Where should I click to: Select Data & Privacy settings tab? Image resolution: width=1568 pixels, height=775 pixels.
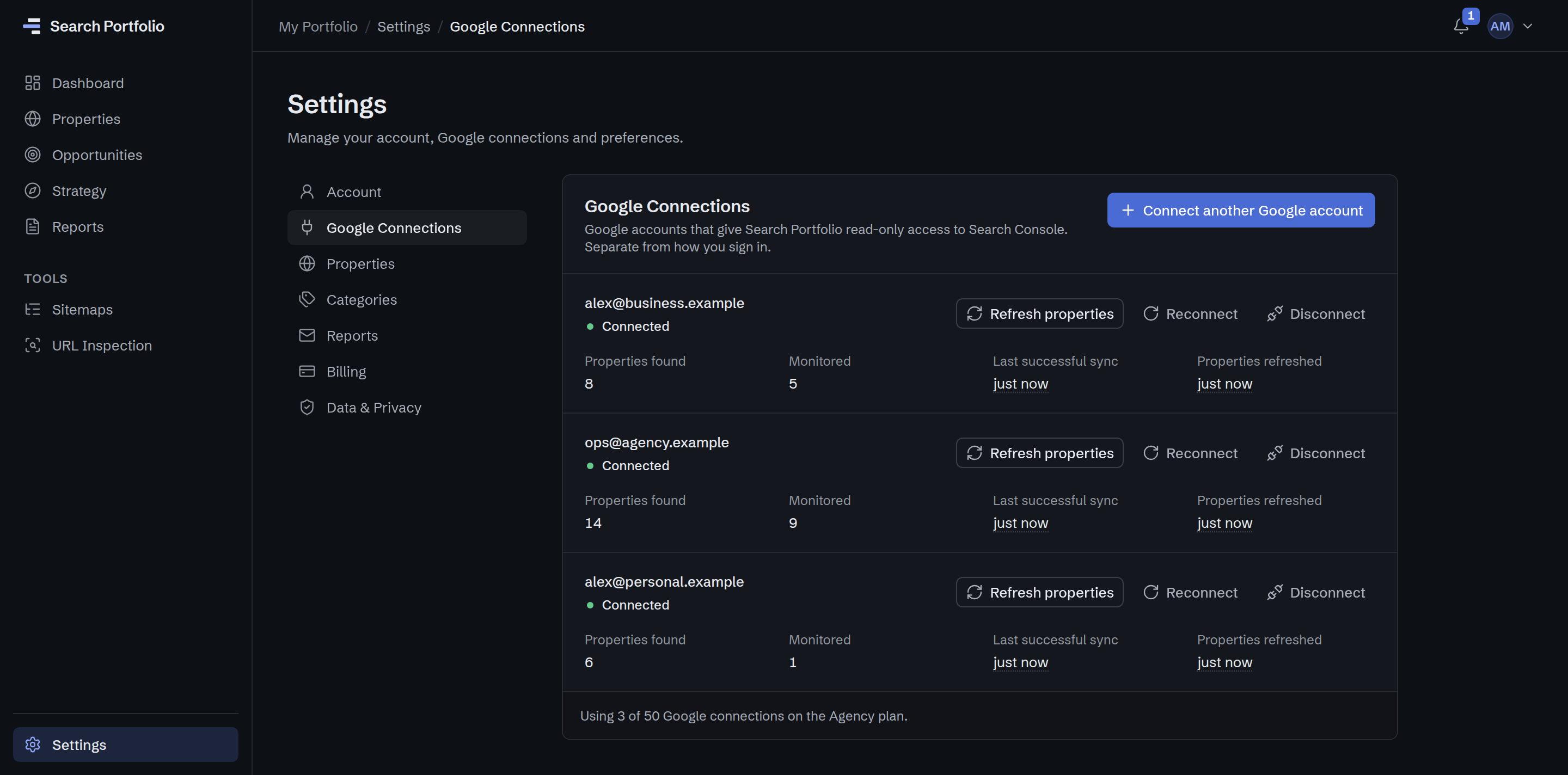point(407,407)
